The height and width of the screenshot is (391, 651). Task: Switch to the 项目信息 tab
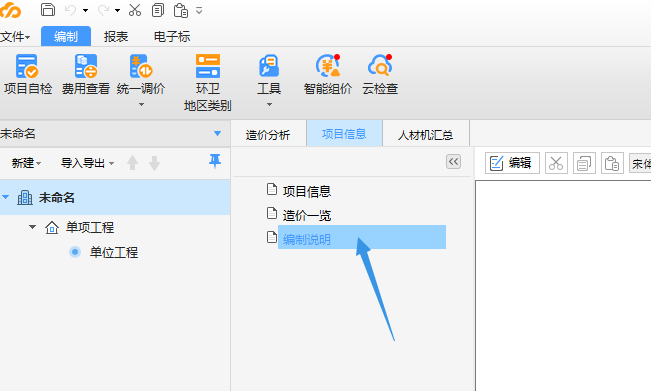tap(344, 134)
